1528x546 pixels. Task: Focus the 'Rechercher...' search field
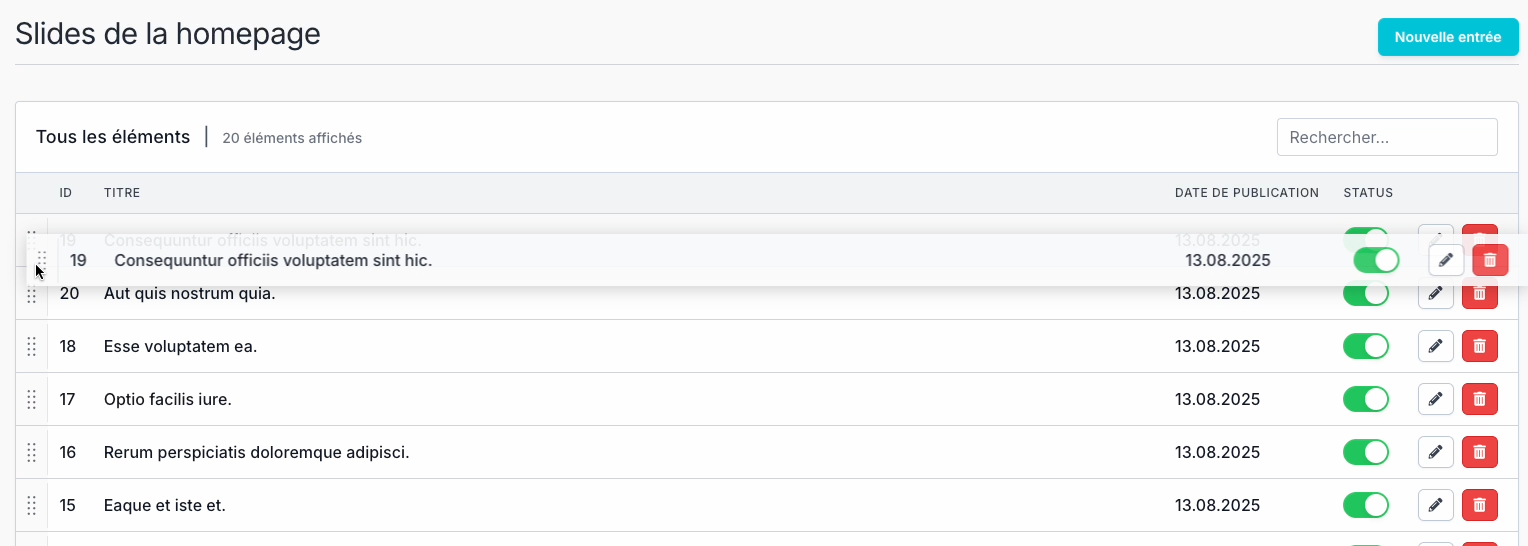pos(1386,137)
